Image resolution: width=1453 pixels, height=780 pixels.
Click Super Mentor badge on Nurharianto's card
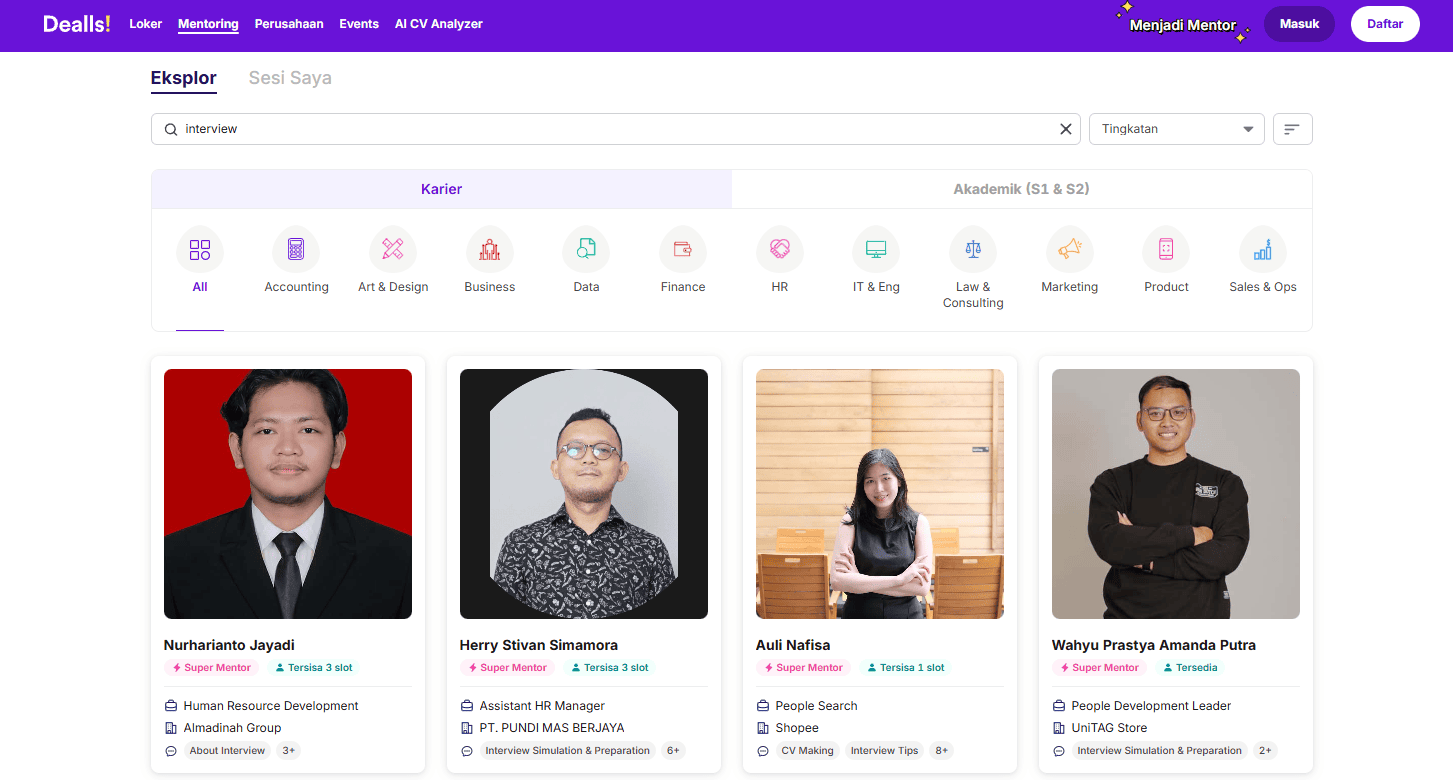[211, 668]
